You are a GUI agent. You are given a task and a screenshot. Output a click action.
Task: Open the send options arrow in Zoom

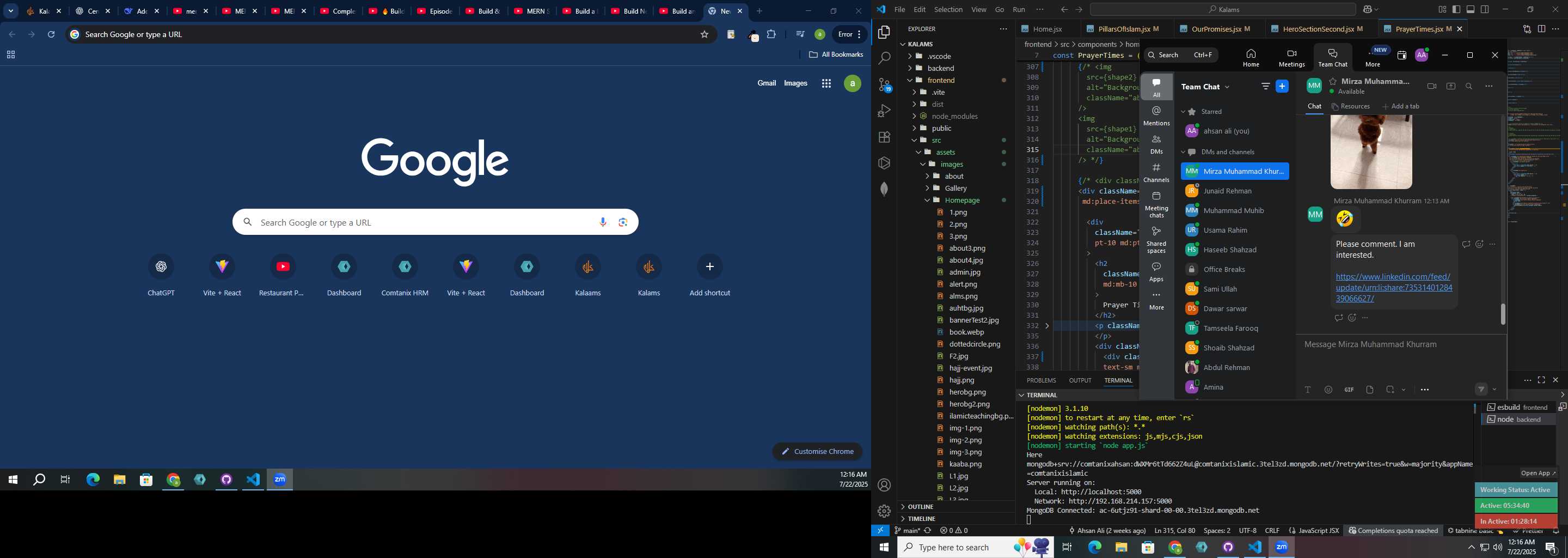click(1496, 390)
